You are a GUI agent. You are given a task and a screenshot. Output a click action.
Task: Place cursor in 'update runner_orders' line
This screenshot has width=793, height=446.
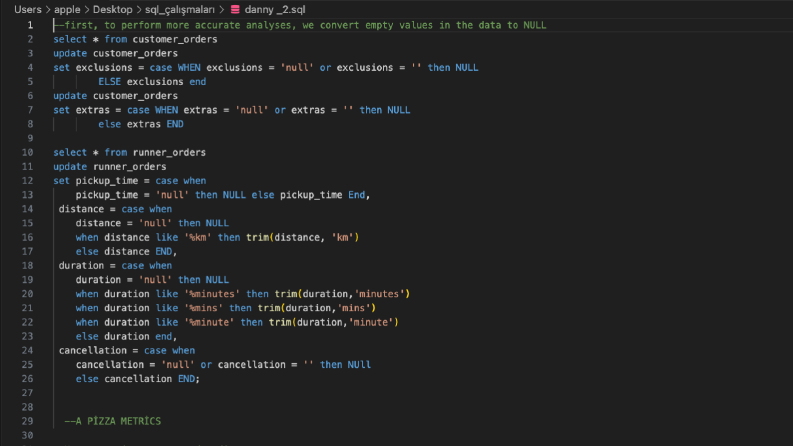[110, 166]
